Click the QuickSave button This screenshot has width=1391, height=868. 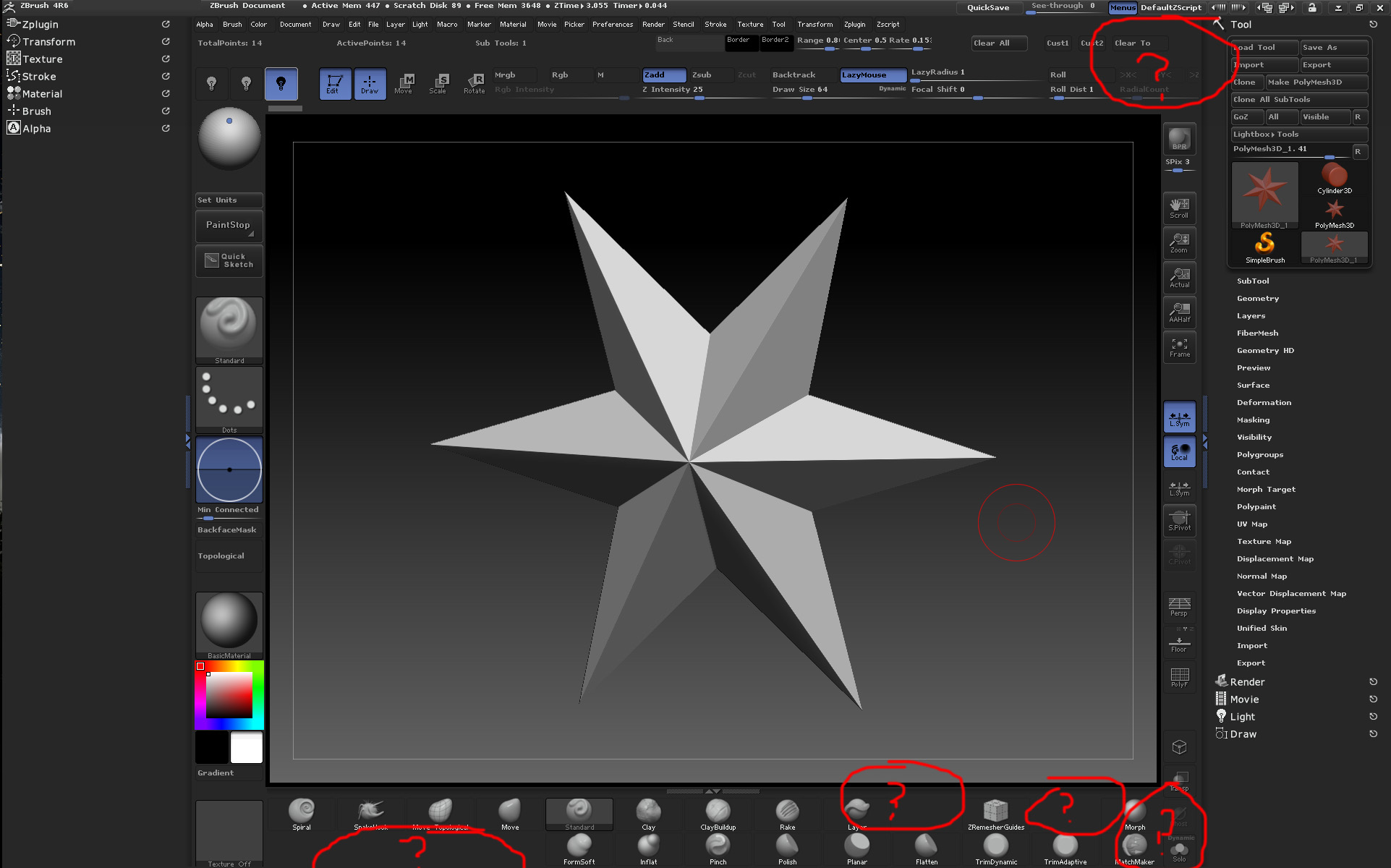click(x=988, y=8)
